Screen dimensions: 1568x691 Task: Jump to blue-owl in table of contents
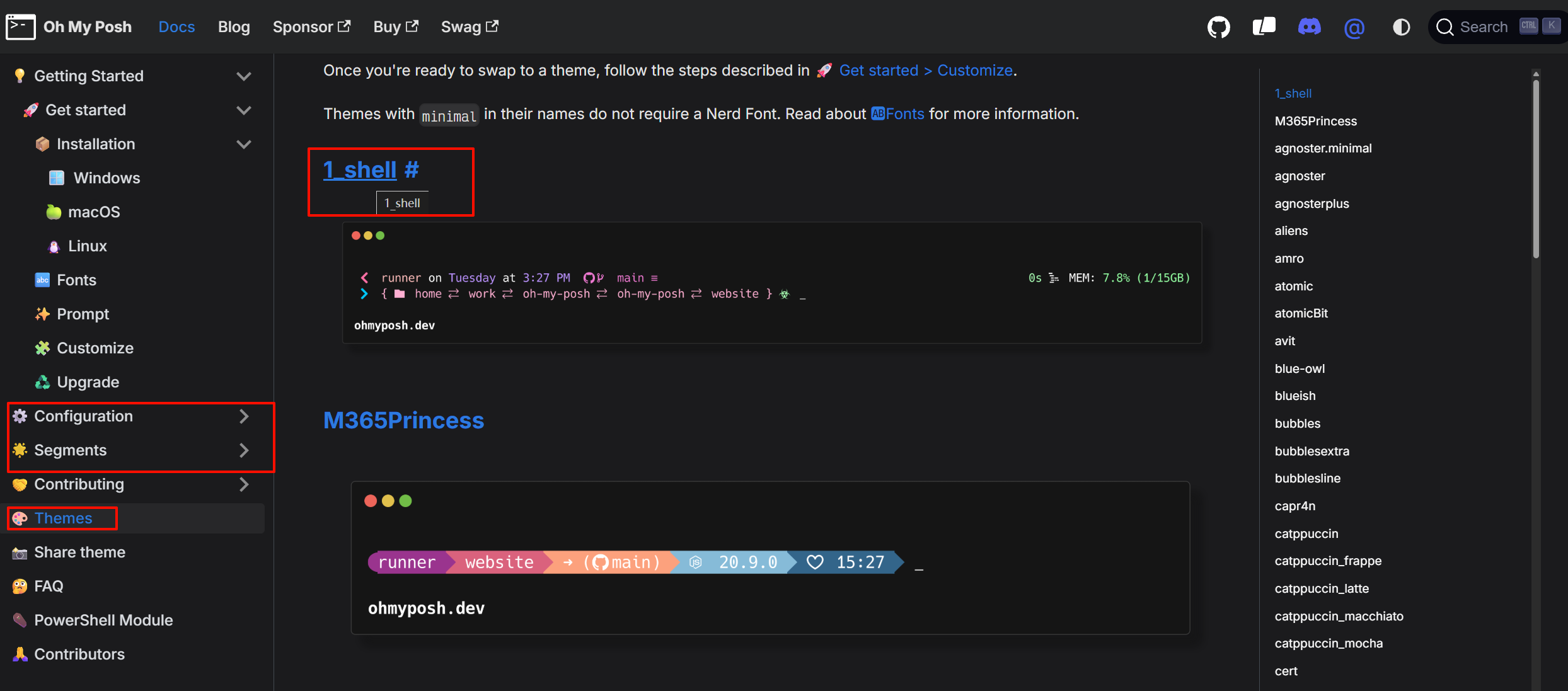tap(1300, 368)
